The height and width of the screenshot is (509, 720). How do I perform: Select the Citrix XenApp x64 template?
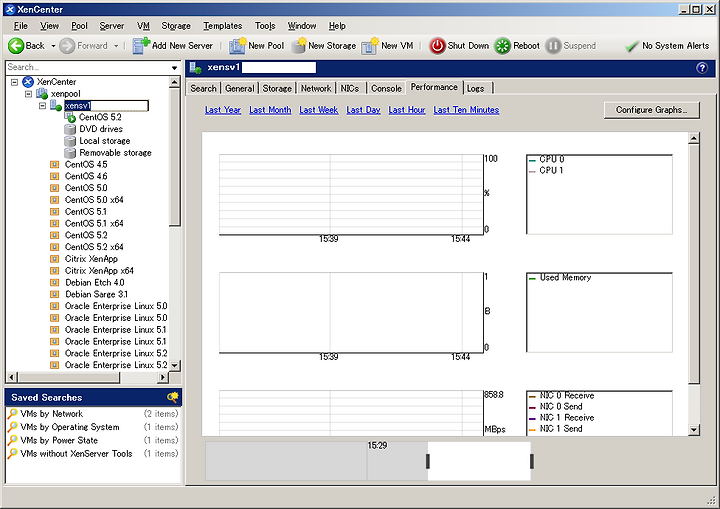tap(99, 271)
